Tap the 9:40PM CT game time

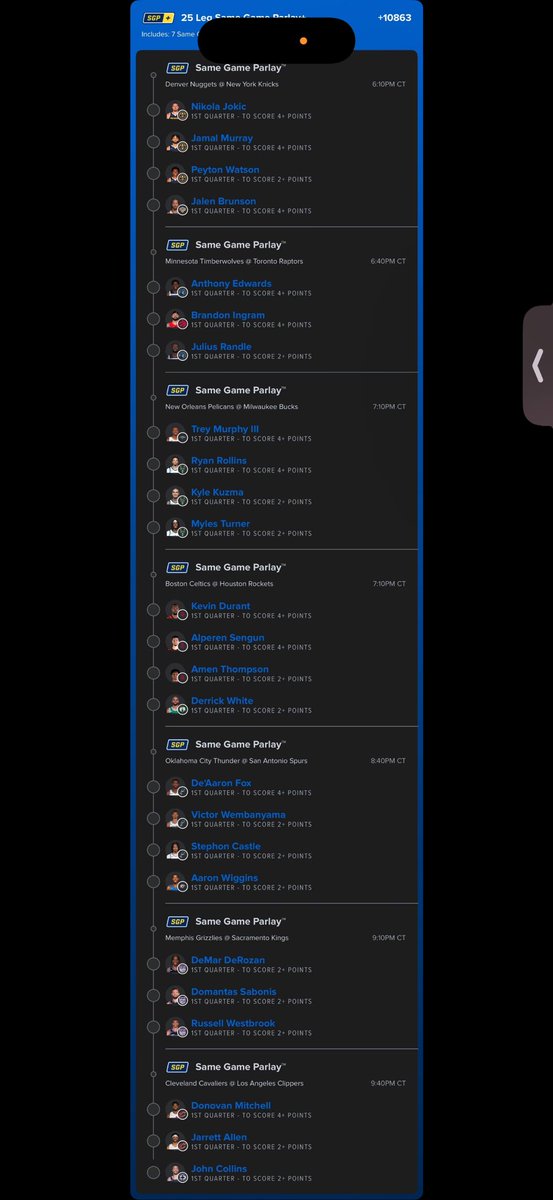pos(388,1083)
